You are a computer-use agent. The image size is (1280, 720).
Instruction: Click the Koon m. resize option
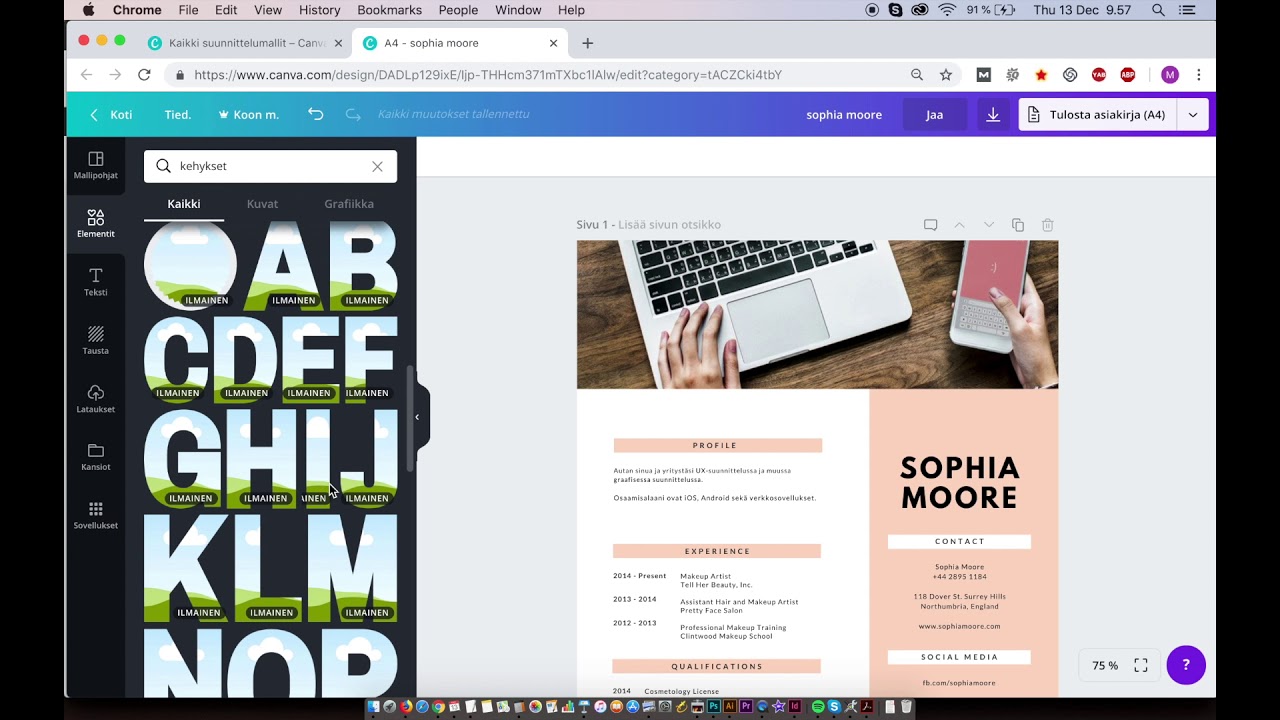[x=248, y=114]
